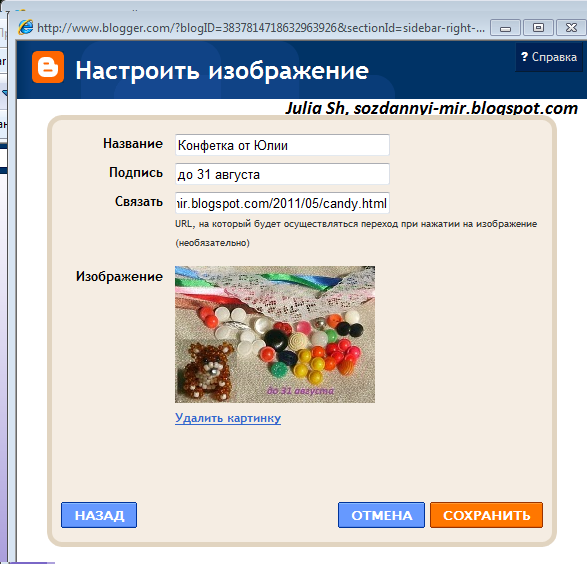Screen dimensions: 587x564
Task: Click the (необязательно) note text
Action: coord(212,243)
